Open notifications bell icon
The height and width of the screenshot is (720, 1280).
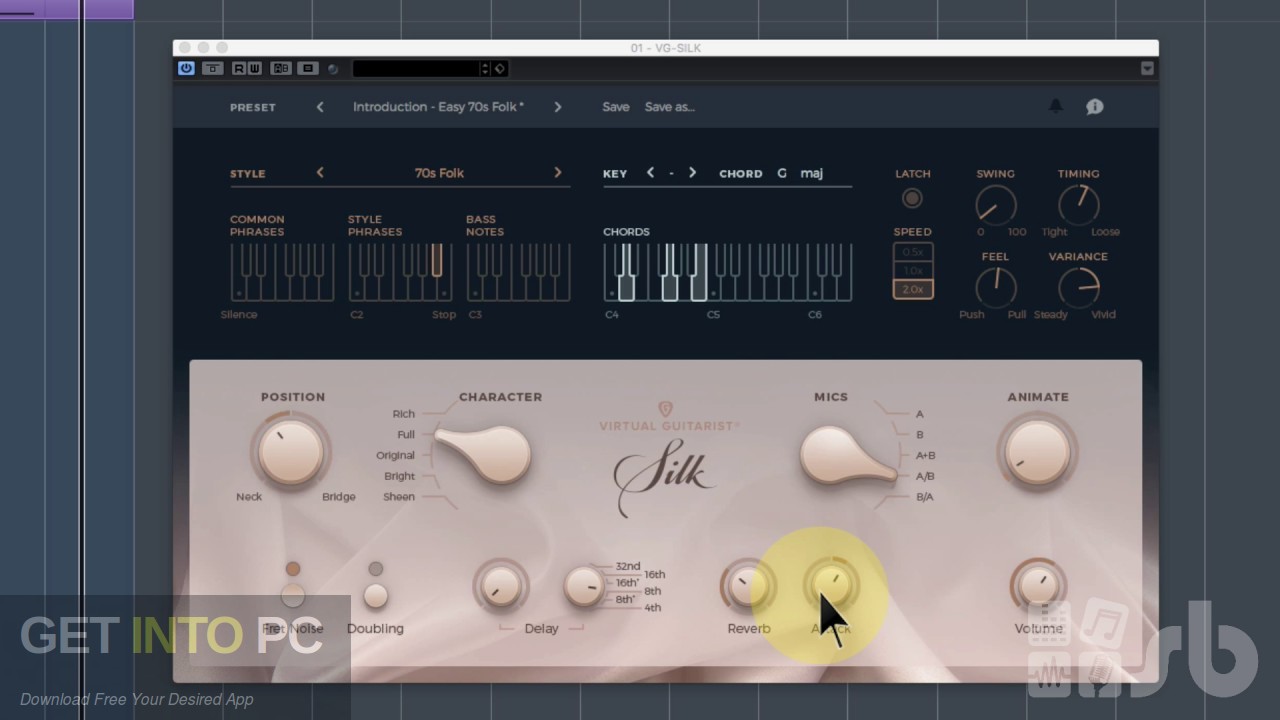[x=1055, y=106]
